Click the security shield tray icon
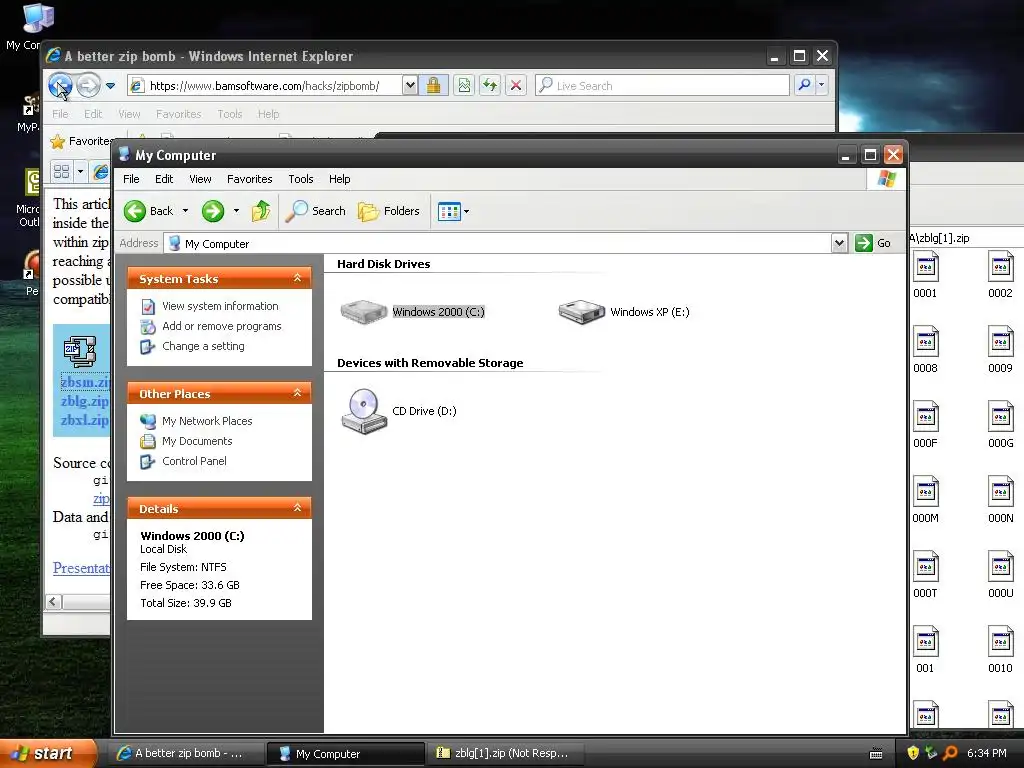This screenshot has width=1024, height=768. pyautogui.click(x=913, y=753)
